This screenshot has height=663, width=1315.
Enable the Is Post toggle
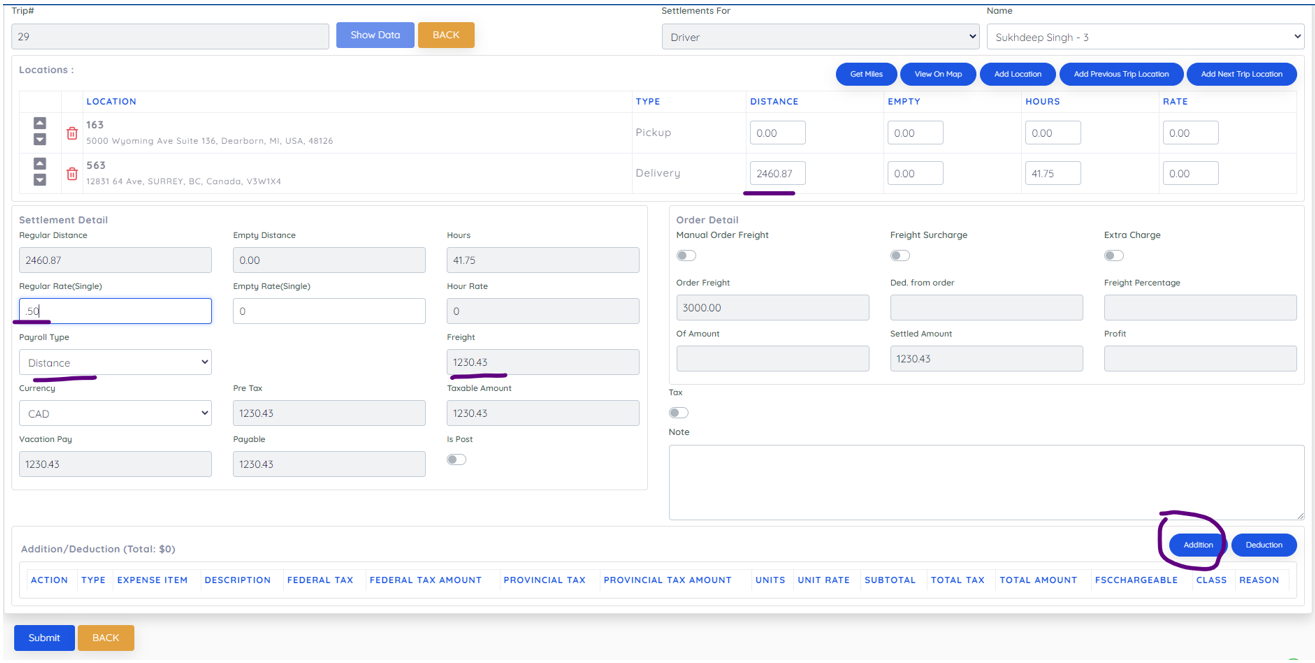point(456,460)
